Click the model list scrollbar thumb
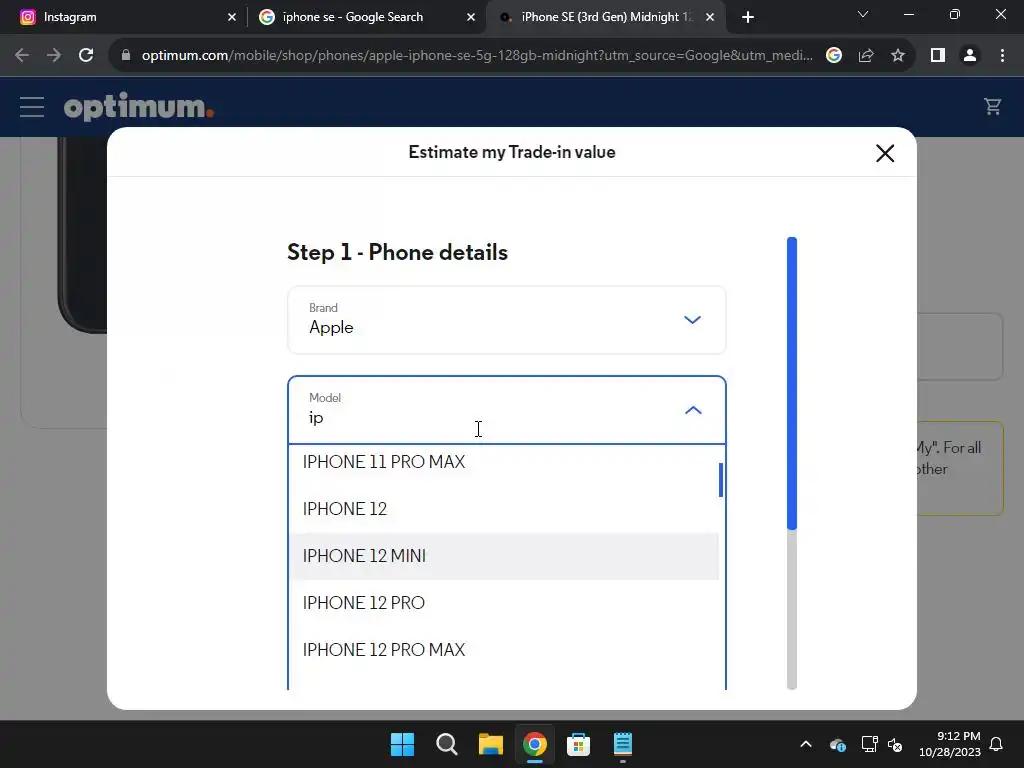This screenshot has height=768, width=1024. [721, 480]
